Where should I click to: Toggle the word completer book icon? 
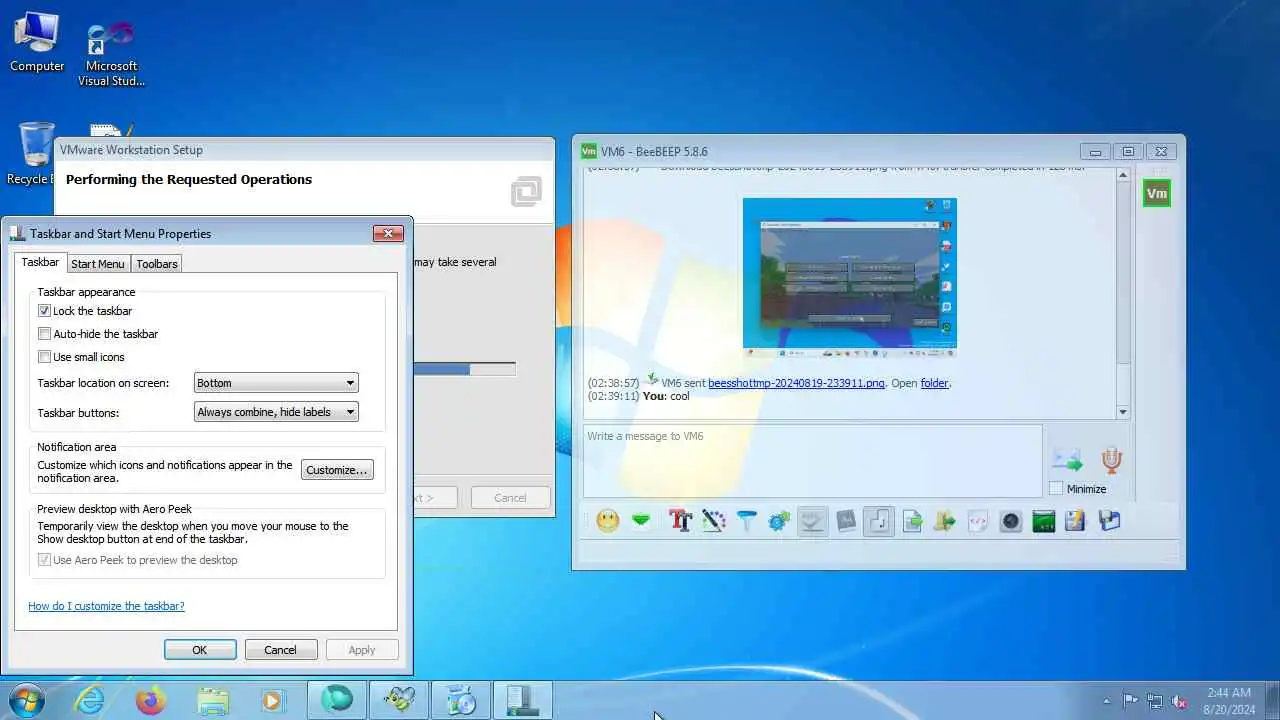846,520
